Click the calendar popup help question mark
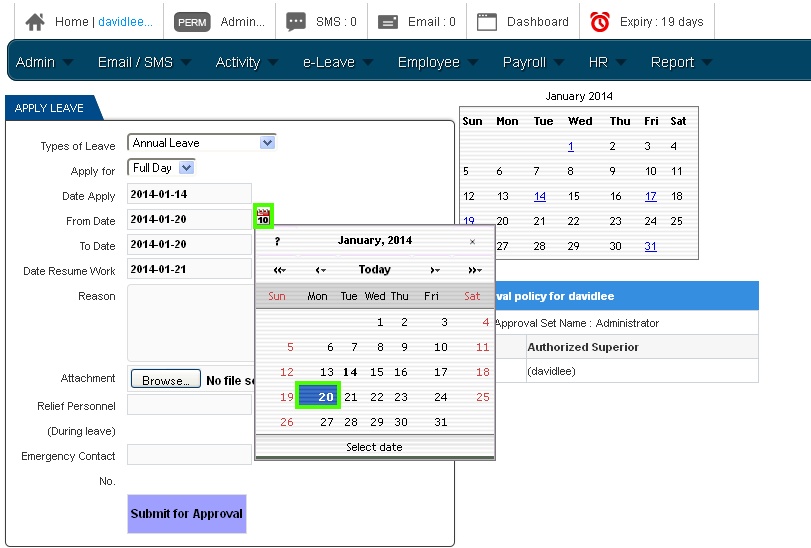Viewport: 811px width, 548px height. click(x=277, y=241)
